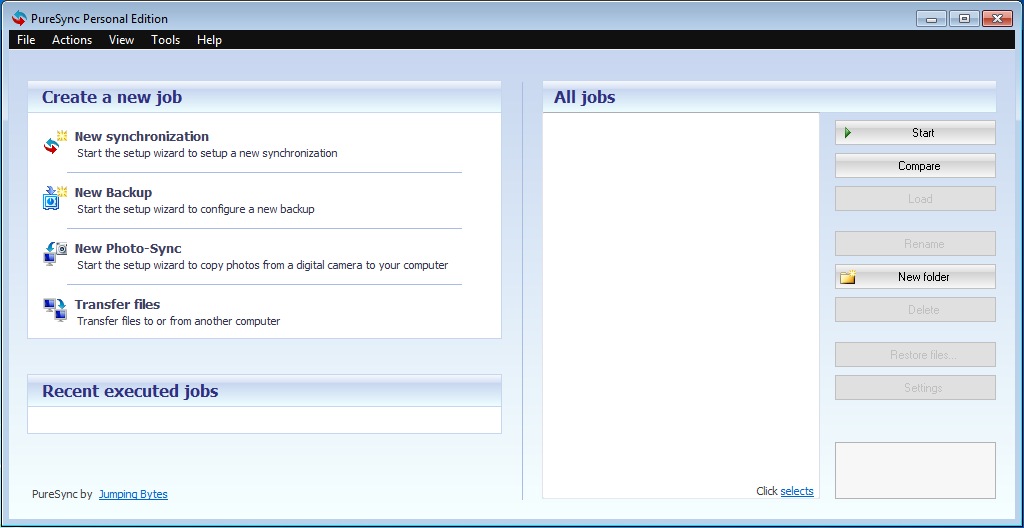The width and height of the screenshot is (1024, 528).
Task: Click the New synchronization arrows icon
Action: point(54,144)
